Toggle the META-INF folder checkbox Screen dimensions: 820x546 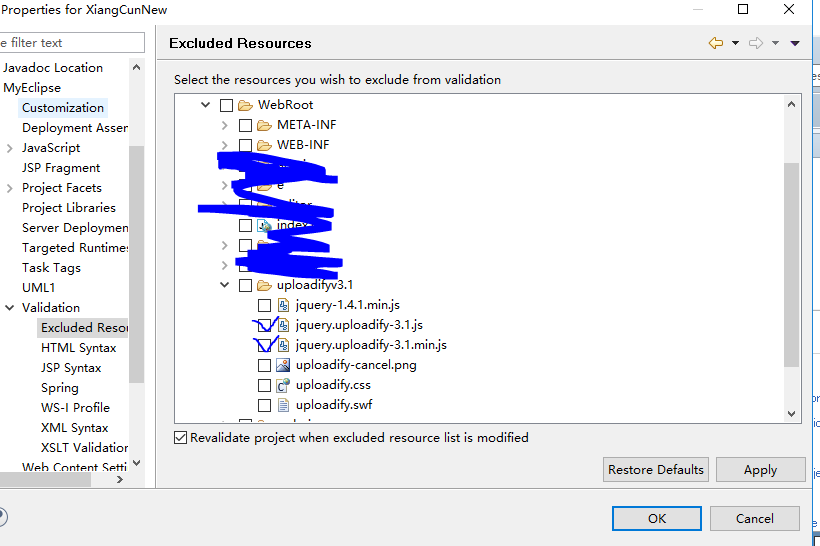(245, 126)
